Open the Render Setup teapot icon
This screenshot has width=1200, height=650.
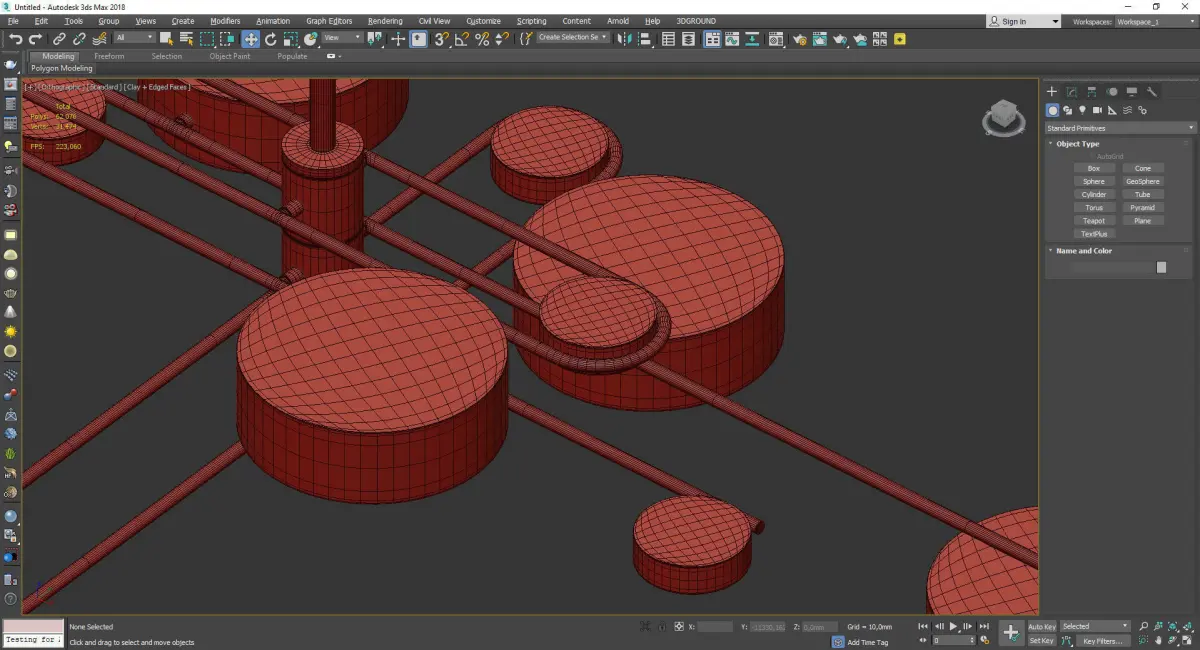[799, 39]
